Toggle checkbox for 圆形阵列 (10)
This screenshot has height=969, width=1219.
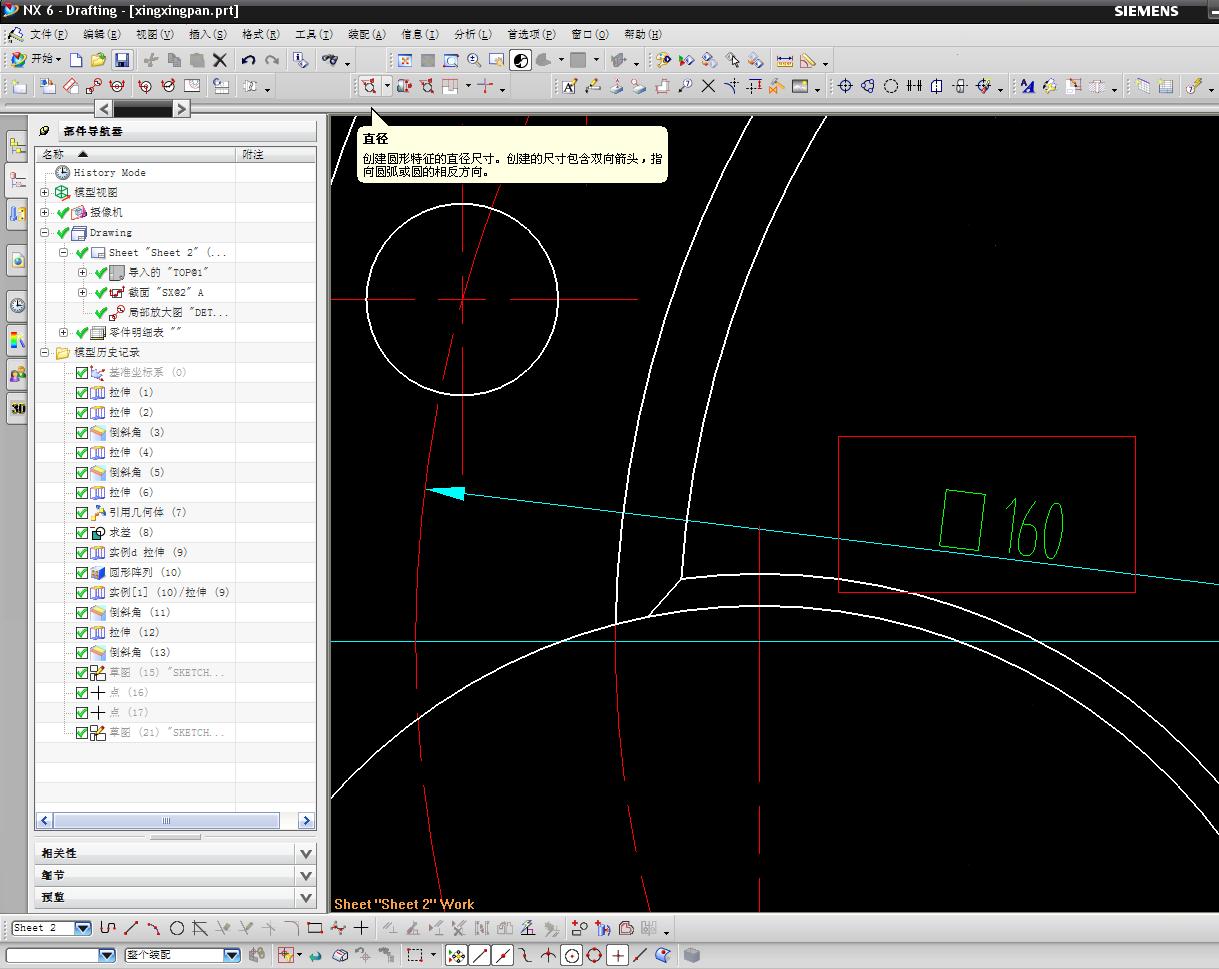click(x=82, y=572)
